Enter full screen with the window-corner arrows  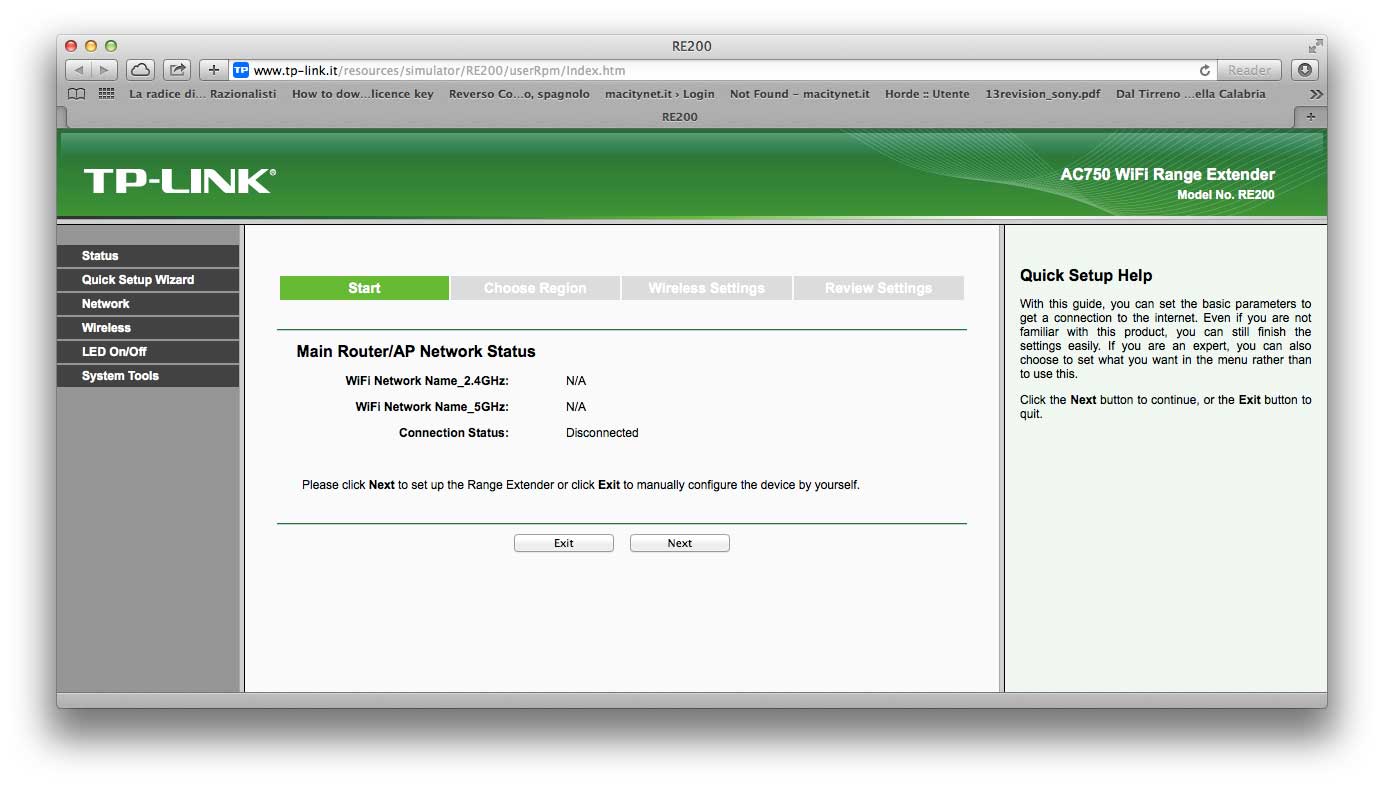[1314, 46]
